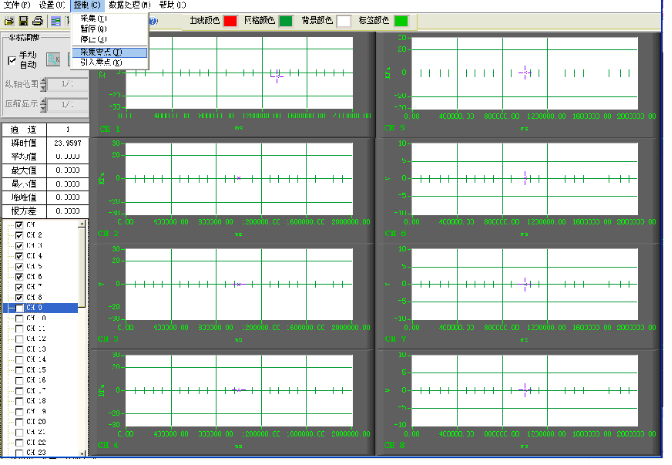The width and height of the screenshot is (672, 465).
Task: Choose 暂停 in the control menu
Action: (x=110, y=29)
